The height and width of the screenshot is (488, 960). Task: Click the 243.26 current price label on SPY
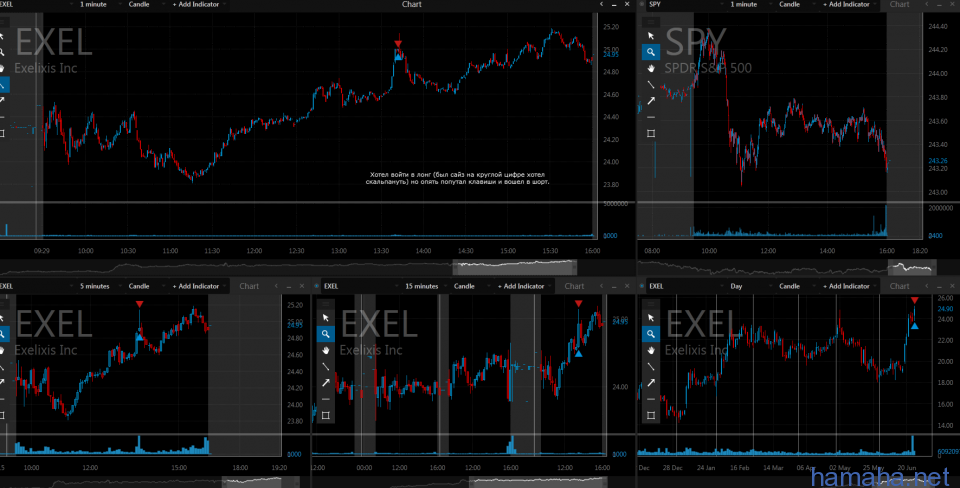click(x=937, y=160)
